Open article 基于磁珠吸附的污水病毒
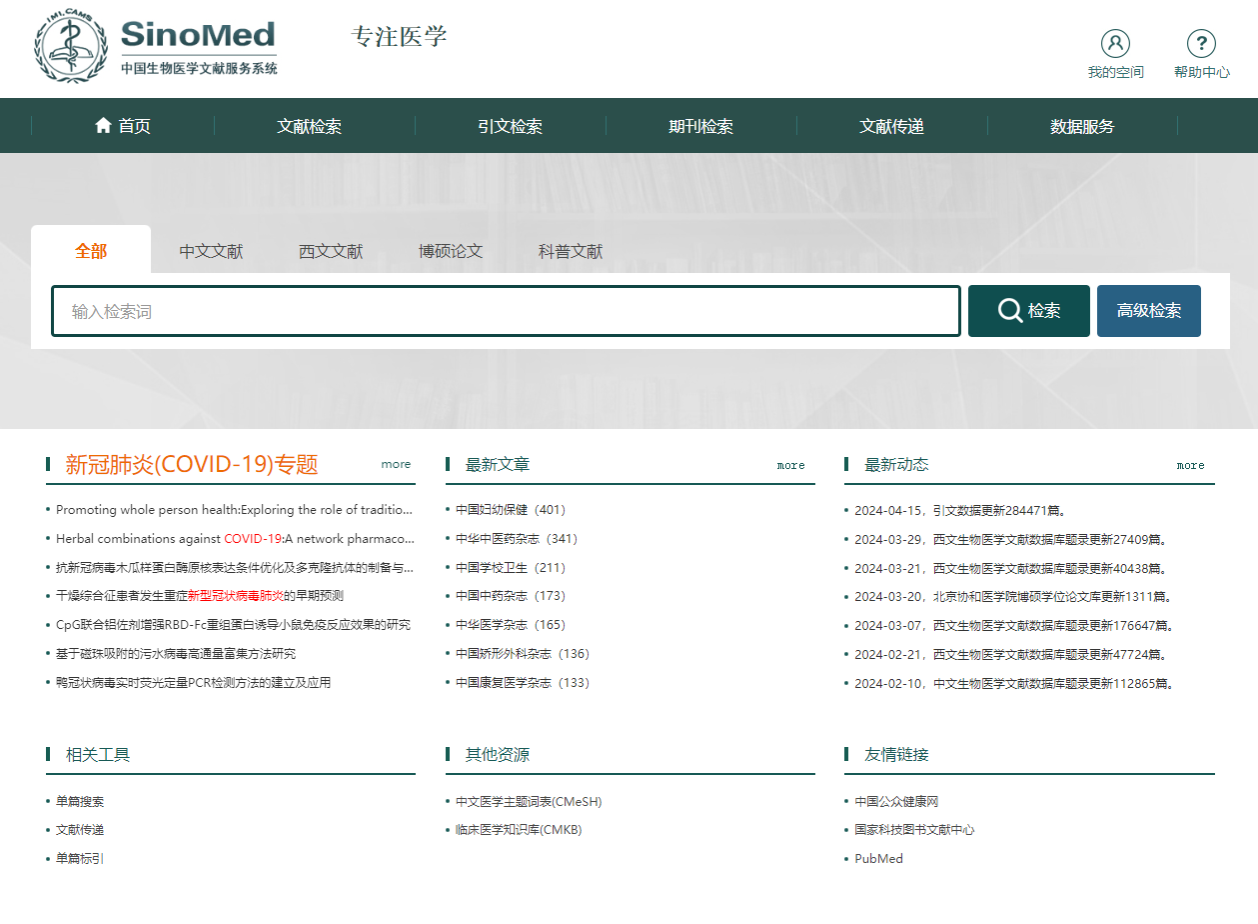The image size is (1258, 924). point(176,654)
